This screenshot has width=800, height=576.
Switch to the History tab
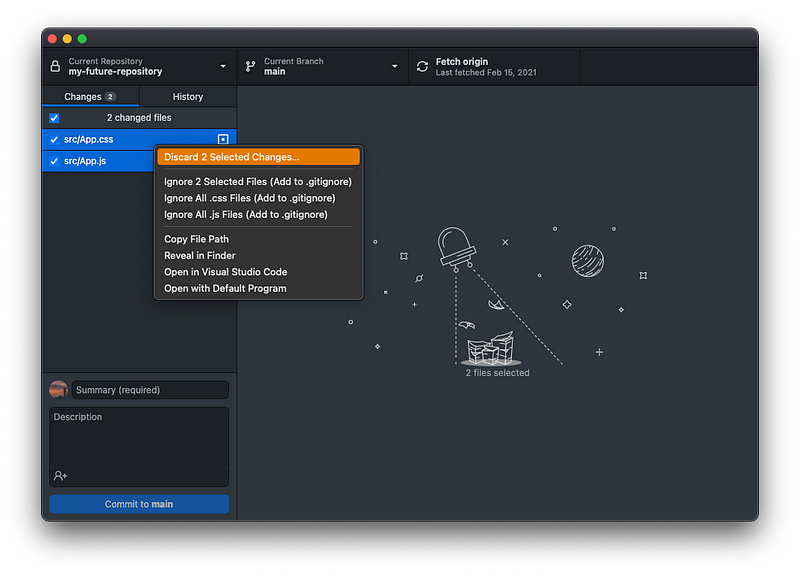click(x=188, y=96)
